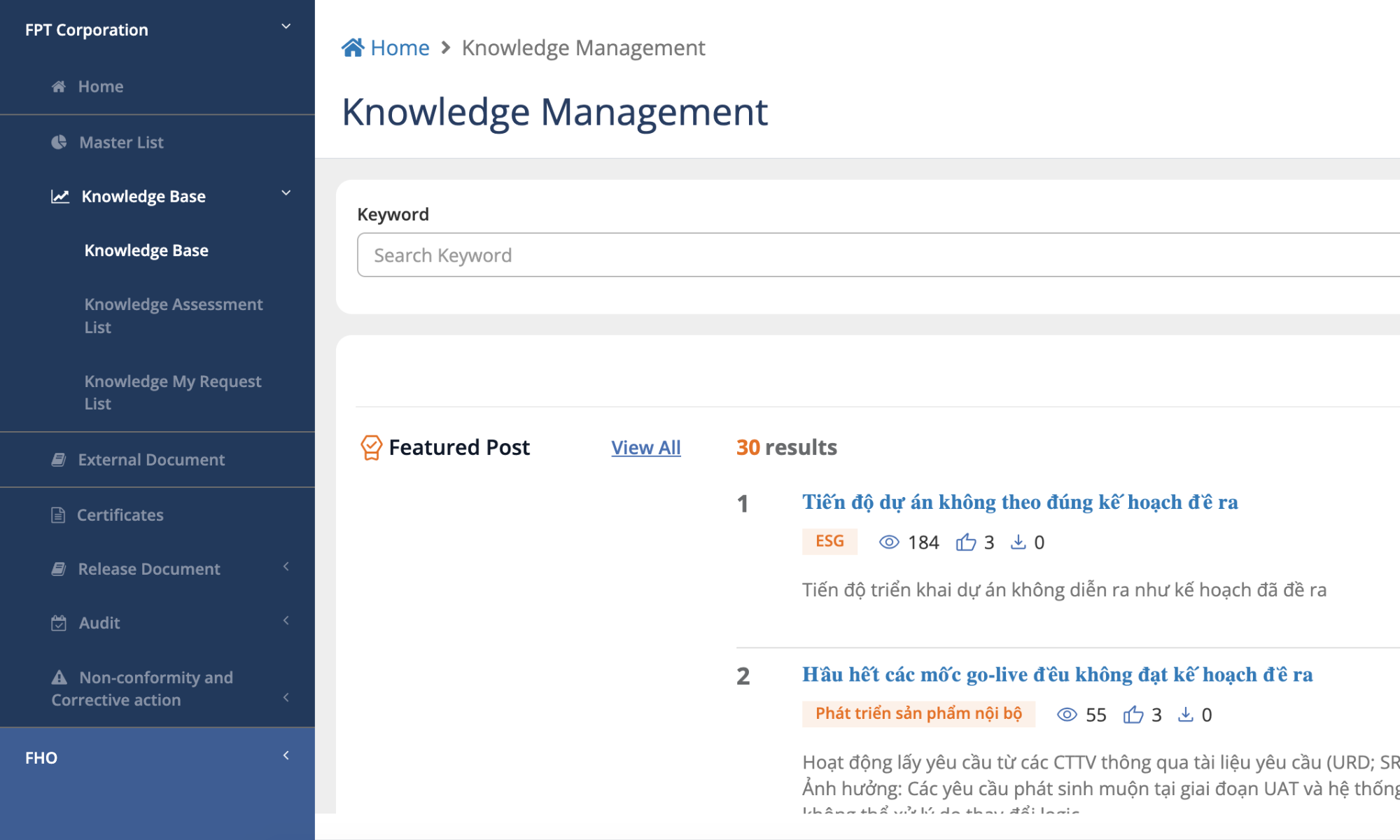Click the views eye icon showing 55
This screenshot has width=1400, height=840.
point(1067,714)
